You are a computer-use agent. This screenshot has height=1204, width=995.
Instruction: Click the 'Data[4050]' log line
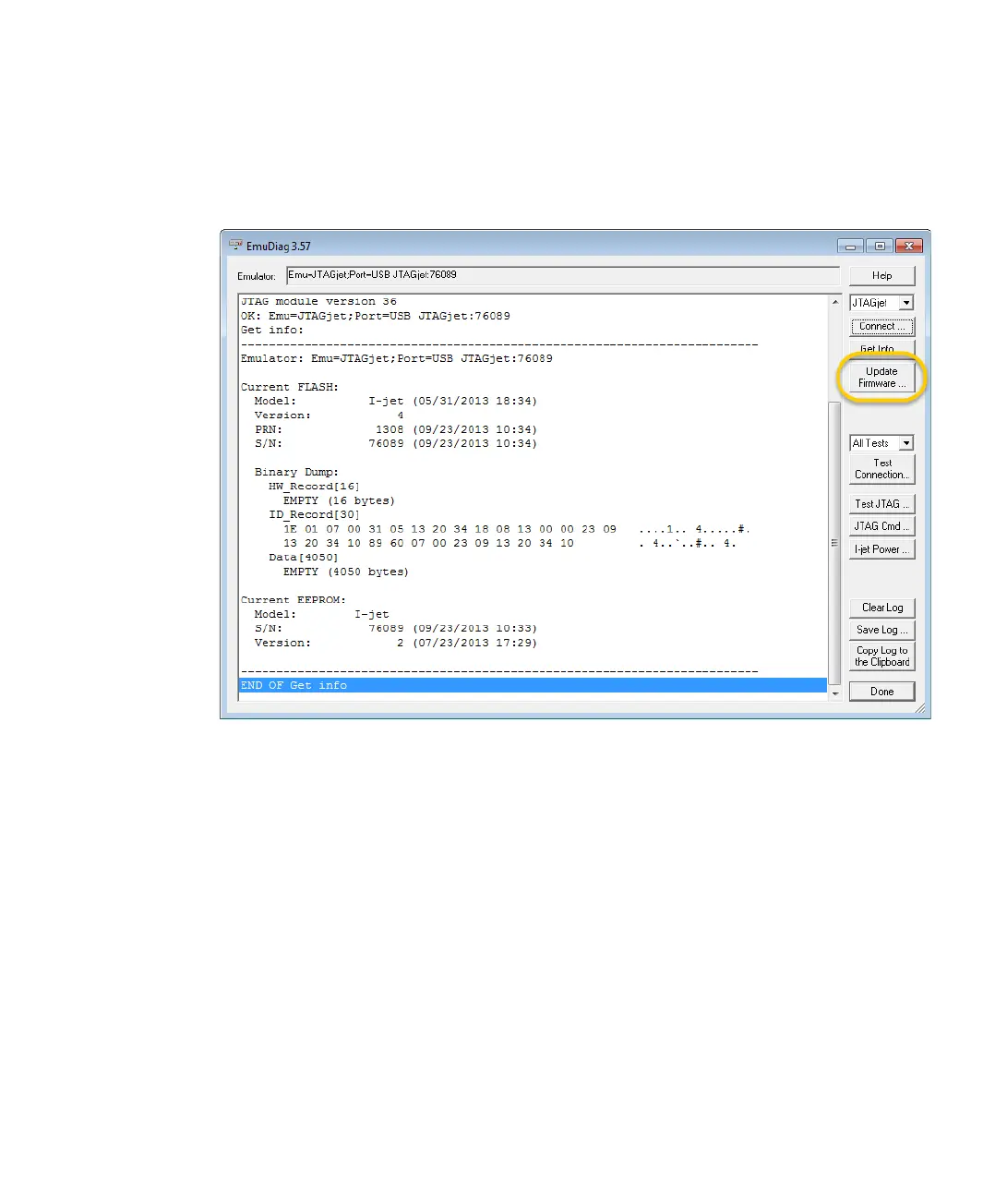point(304,558)
